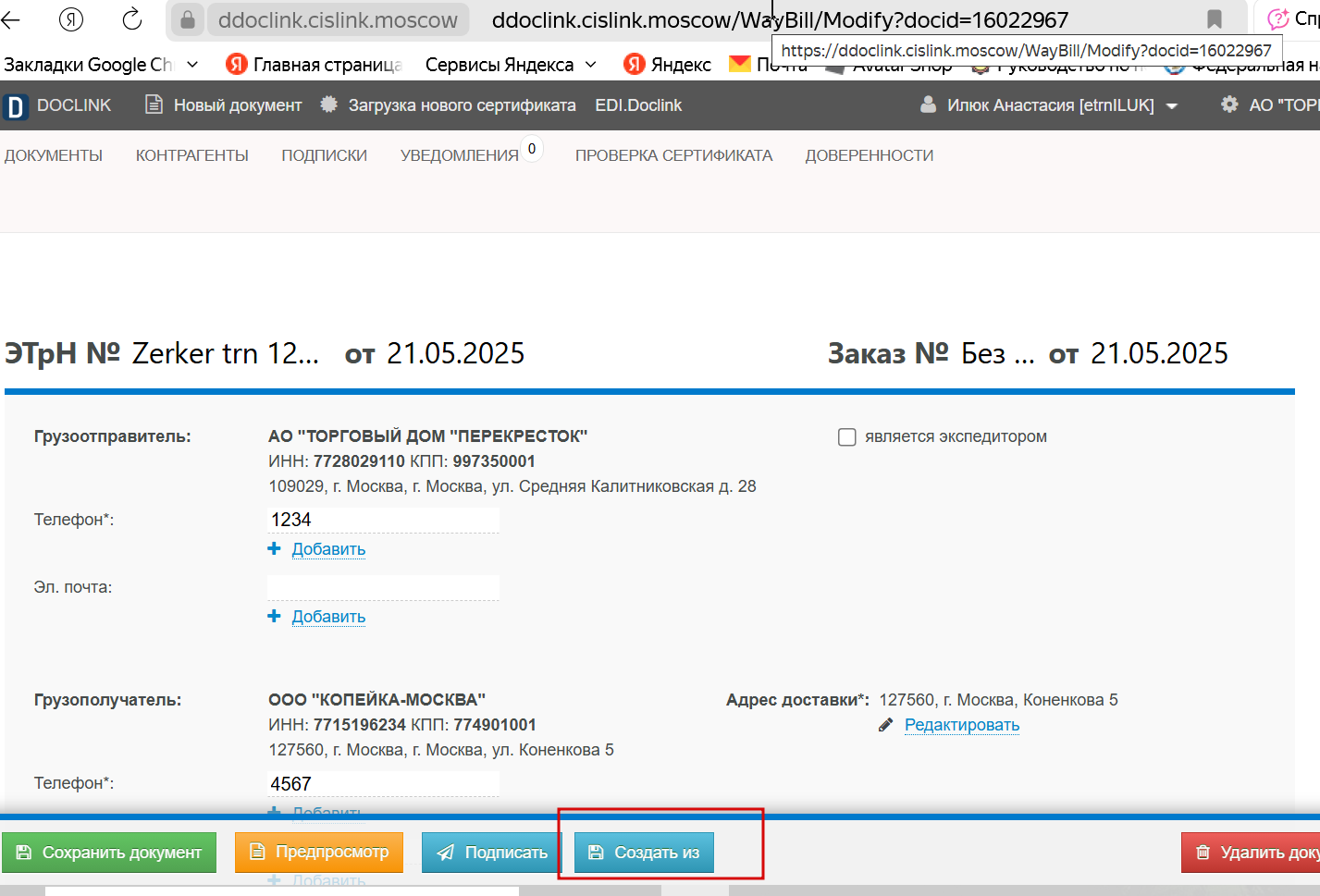The height and width of the screenshot is (896, 1320).
Task: Click the sender phone field with 1234
Action: (383, 520)
